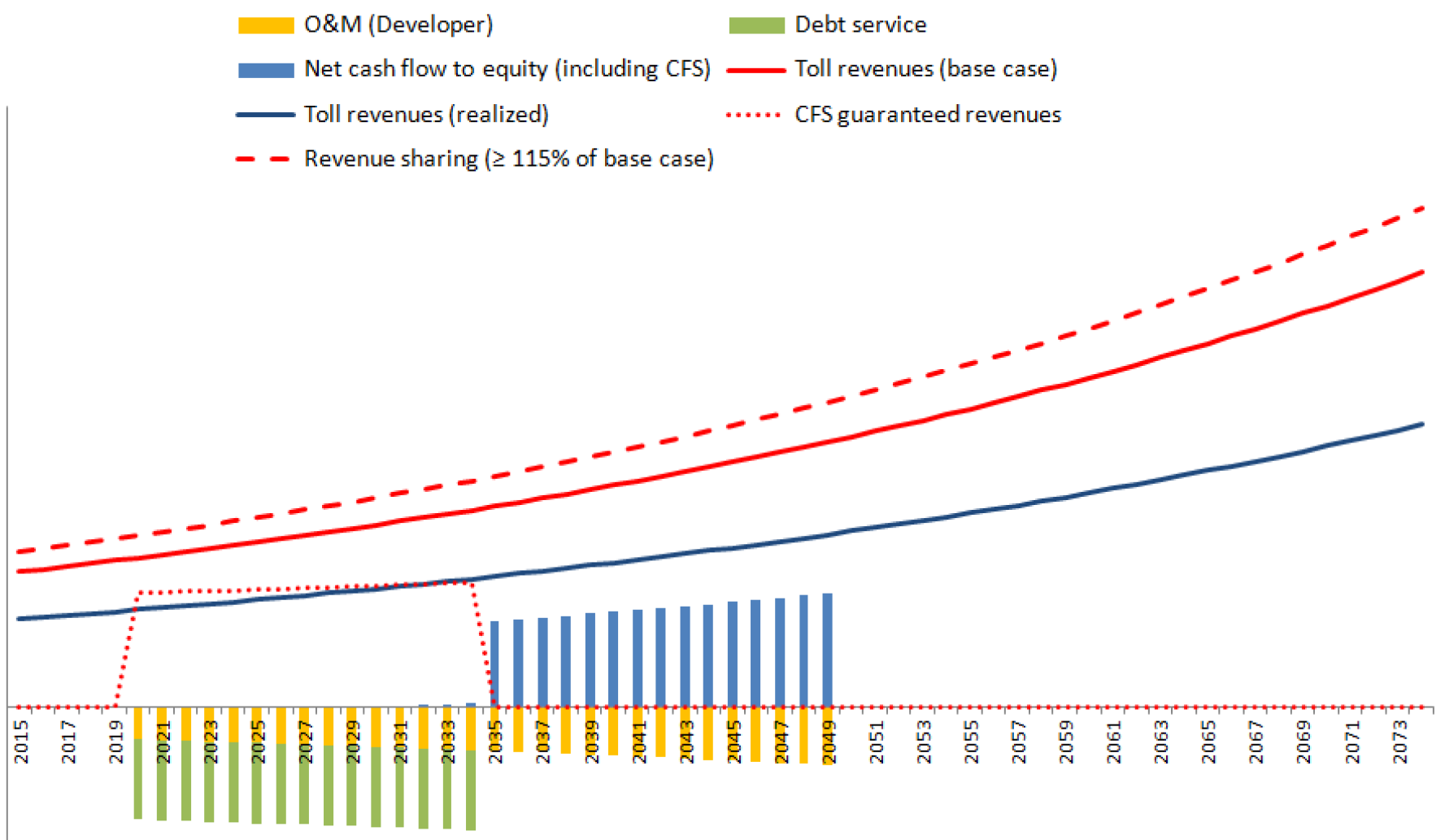Click the yellow O&M (Developer) legend swatch
The width and height of the screenshot is (1445, 840).
265,25
